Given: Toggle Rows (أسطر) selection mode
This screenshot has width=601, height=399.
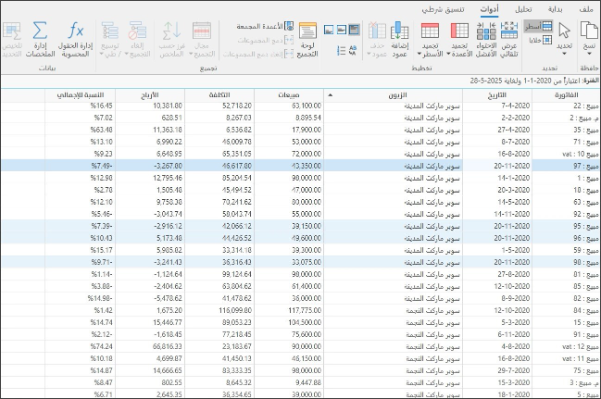Looking at the screenshot, I should [539, 26].
